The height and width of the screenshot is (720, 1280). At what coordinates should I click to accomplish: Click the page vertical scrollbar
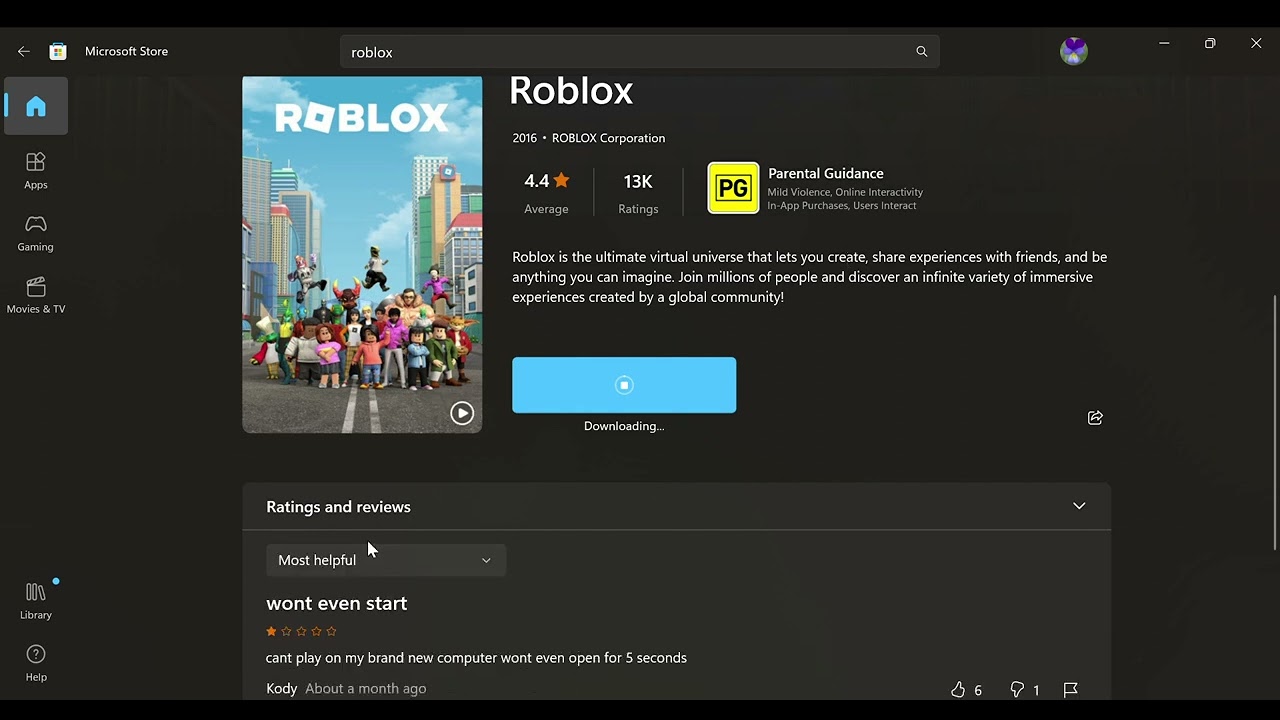click(1274, 422)
